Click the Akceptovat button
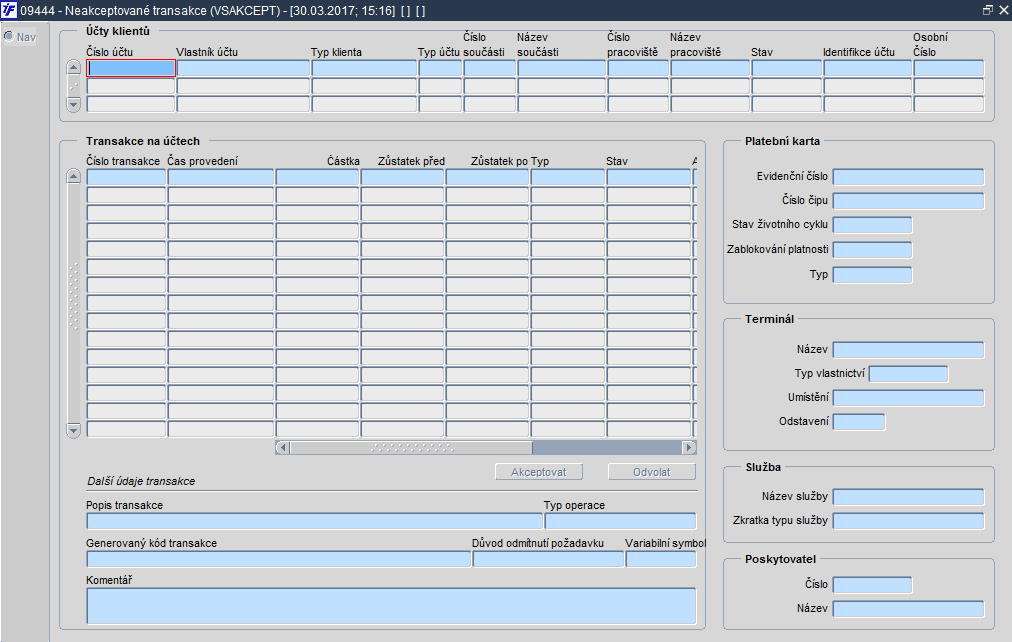Screen dimensions: 1012x642 (539, 472)
